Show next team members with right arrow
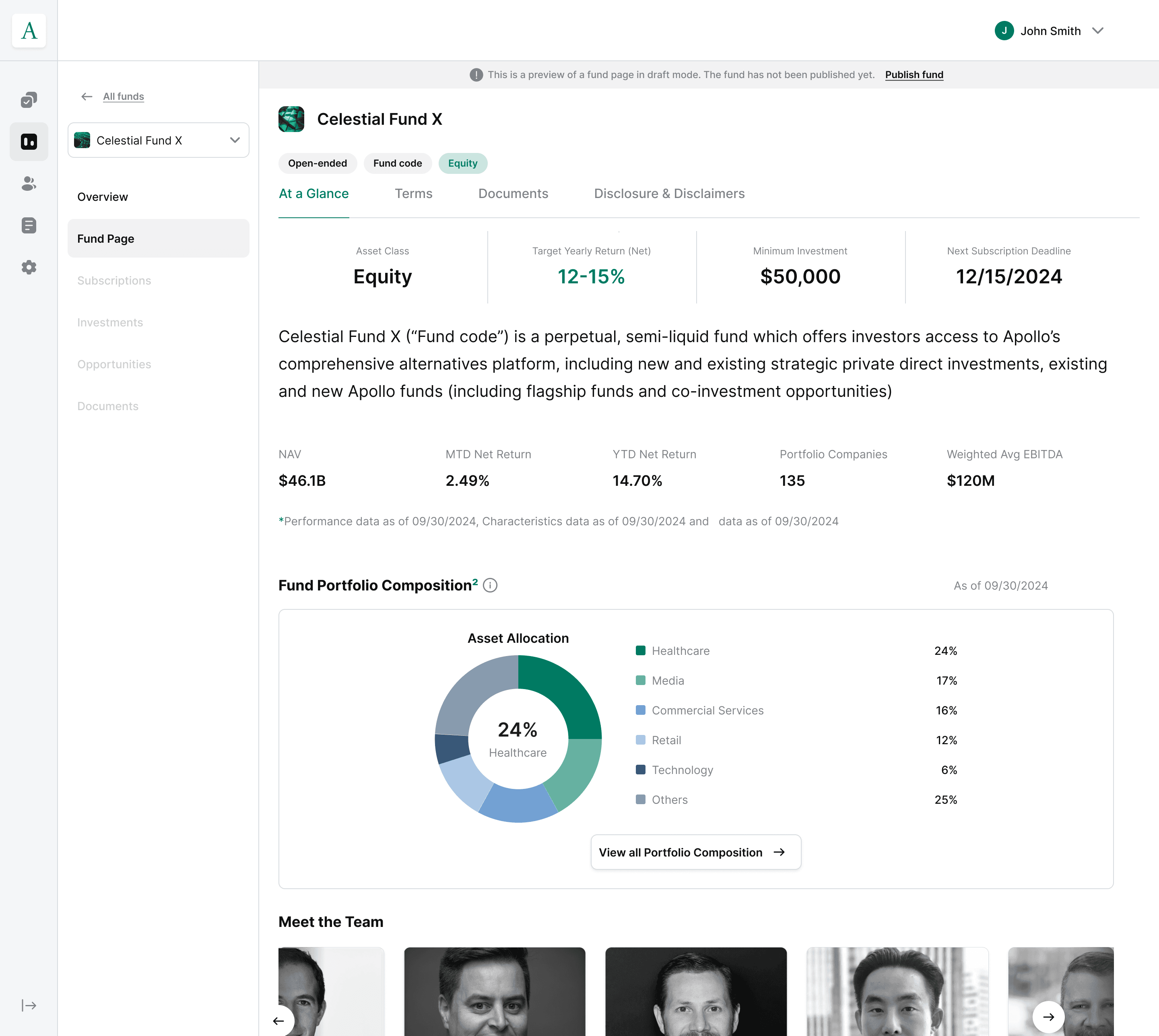Screen dimensions: 1159x1036 [x=1049, y=1017]
